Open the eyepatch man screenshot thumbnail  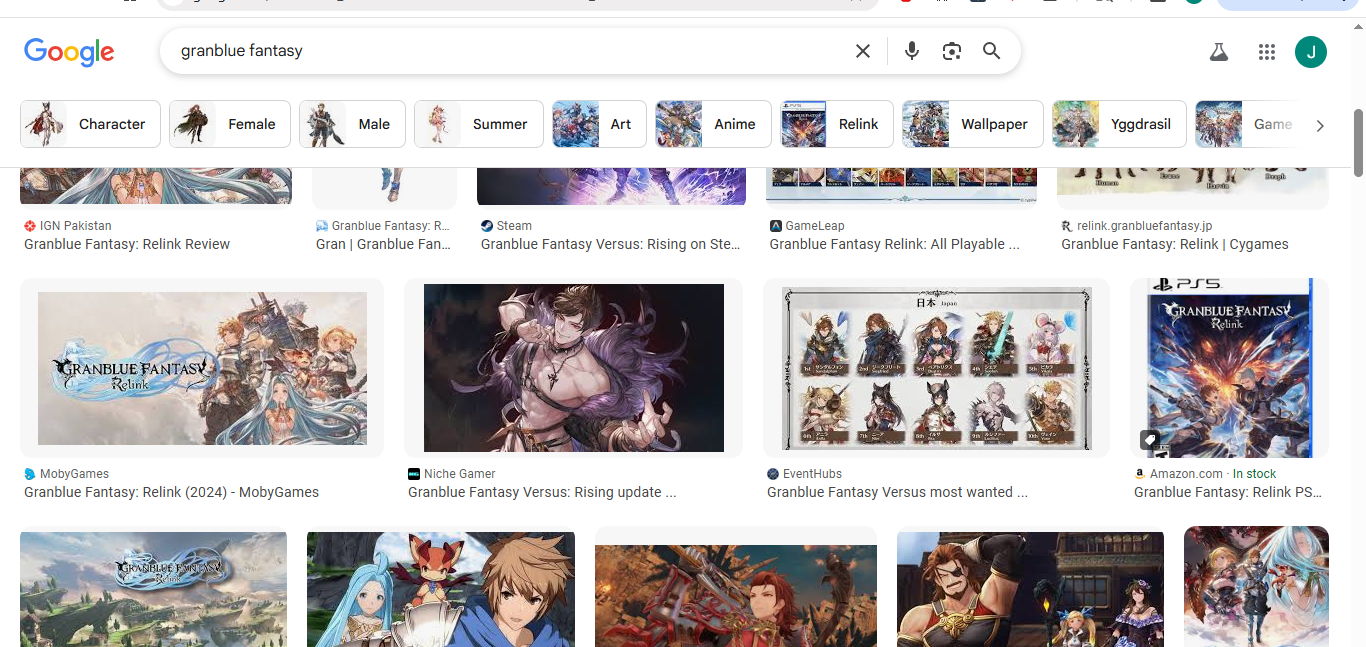(1030, 589)
